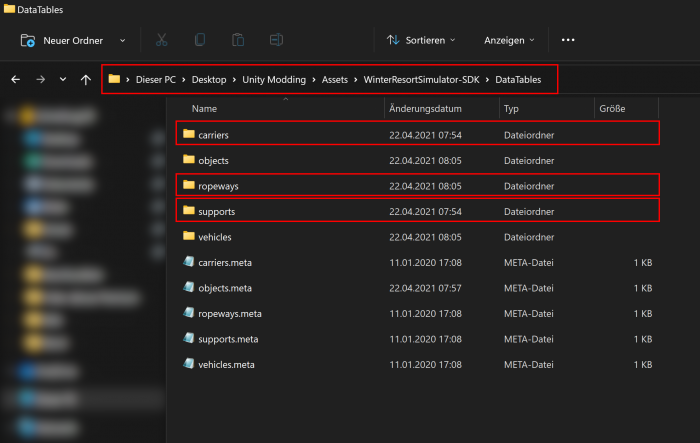Viewport: 700px width, 443px height.
Task: Expand the Sortieren dropdown menu
Action: coord(421,40)
